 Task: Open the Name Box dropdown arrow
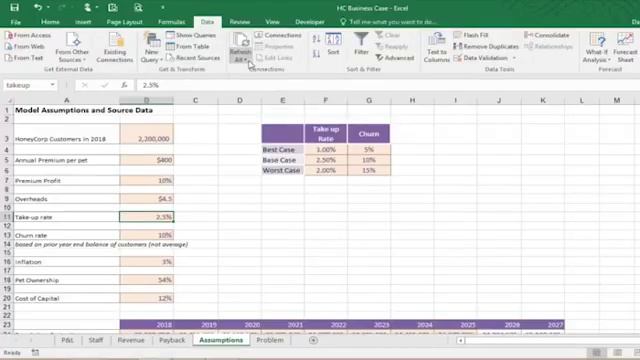tap(53, 85)
